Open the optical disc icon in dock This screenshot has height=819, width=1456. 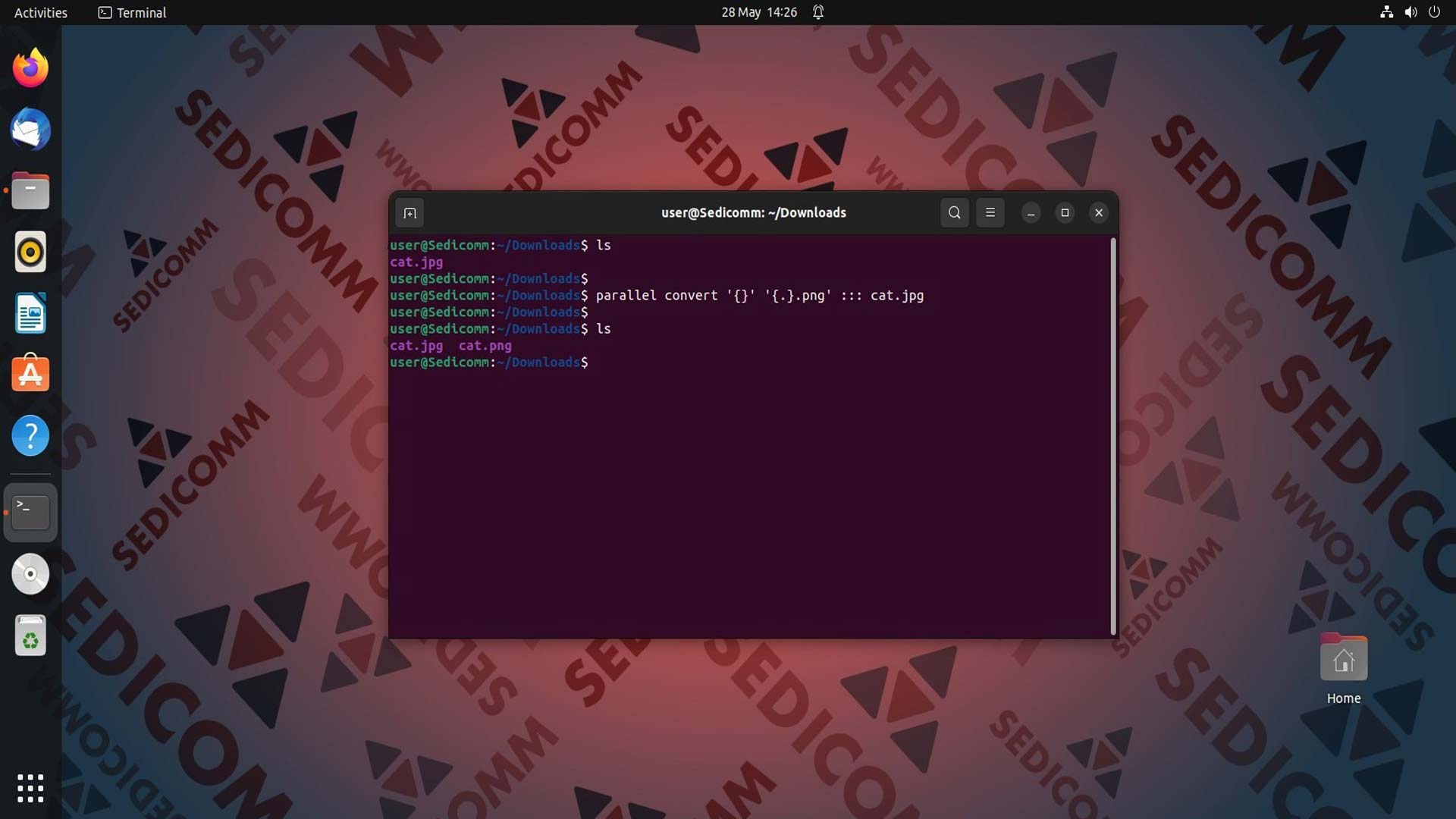pyautogui.click(x=30, y=574)
